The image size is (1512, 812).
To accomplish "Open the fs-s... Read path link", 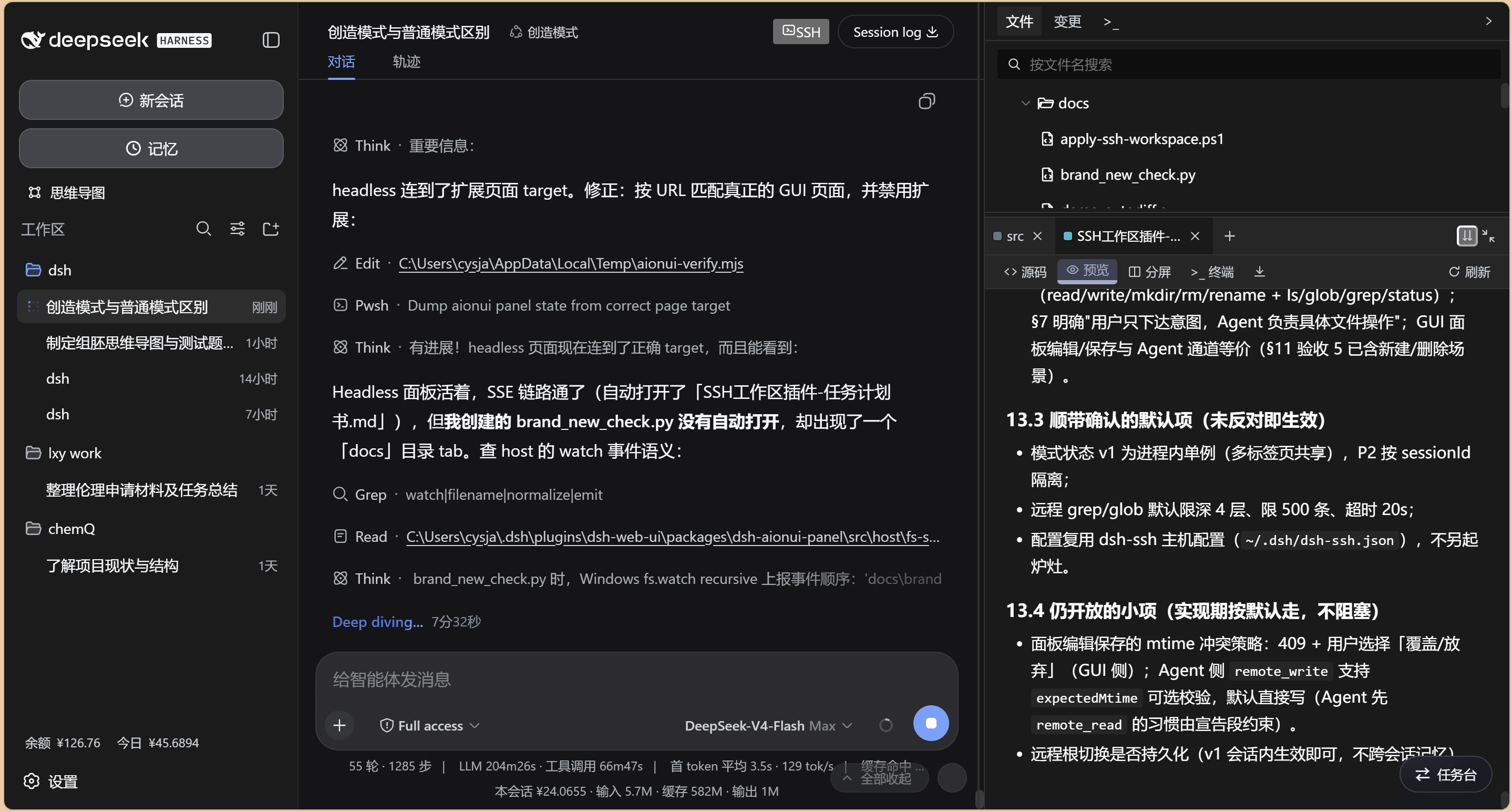I will (673, 537).
